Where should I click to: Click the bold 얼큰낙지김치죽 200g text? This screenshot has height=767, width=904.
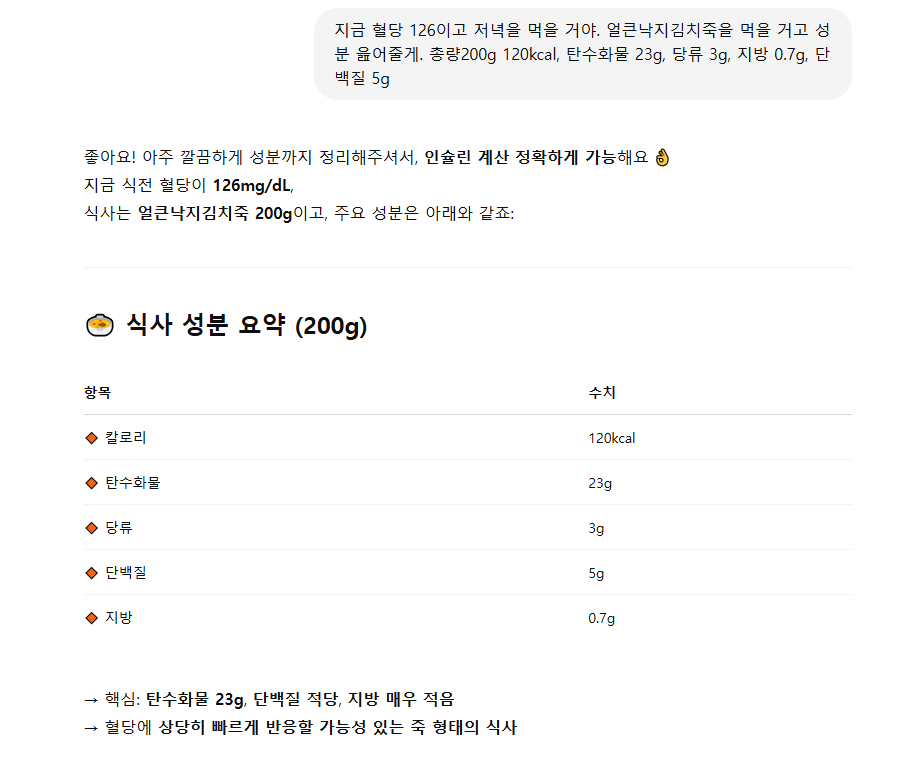[215, 213]
